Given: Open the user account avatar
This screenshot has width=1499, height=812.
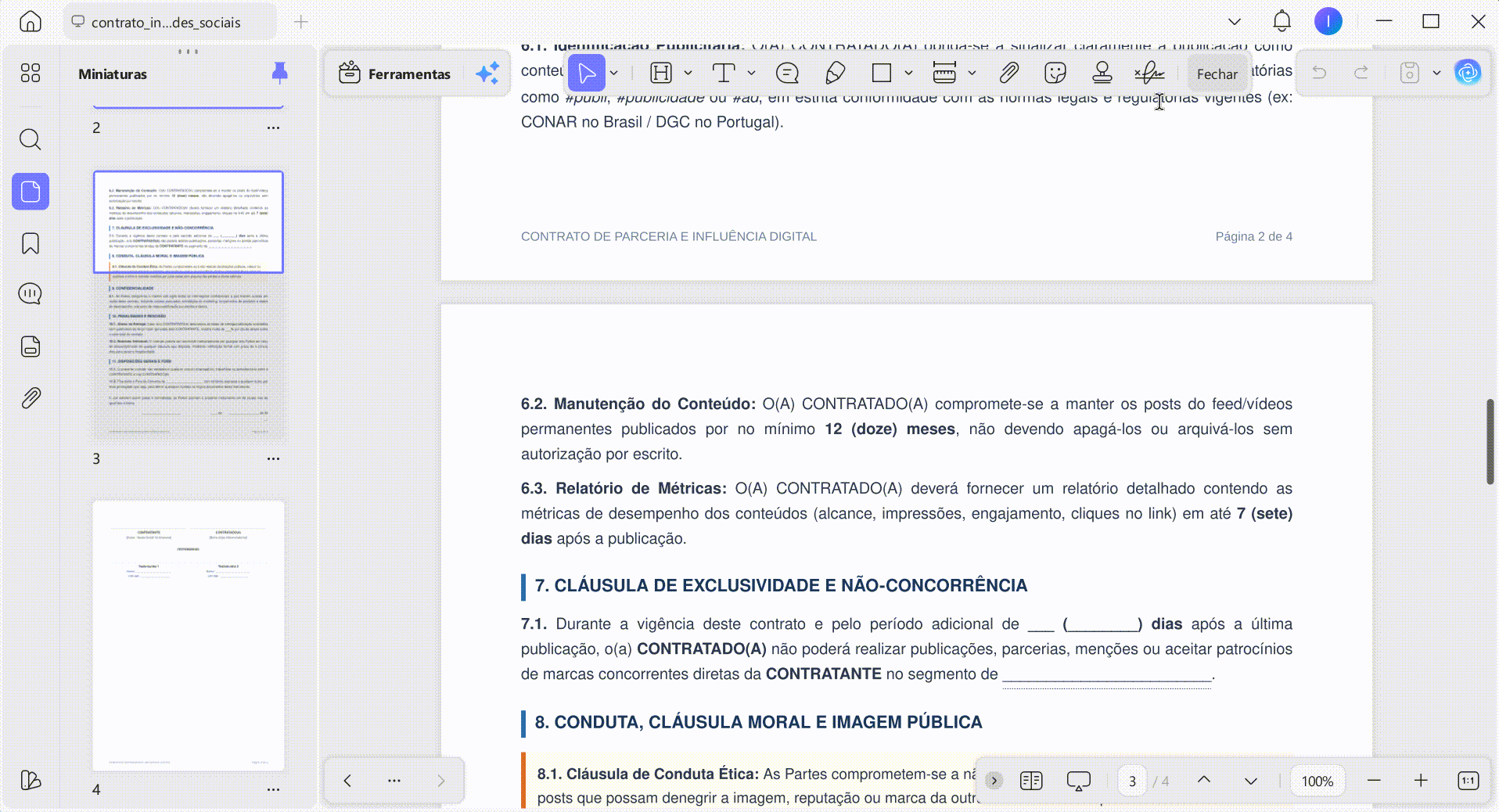Looking at the screenshot, I should click(1328, 21).
